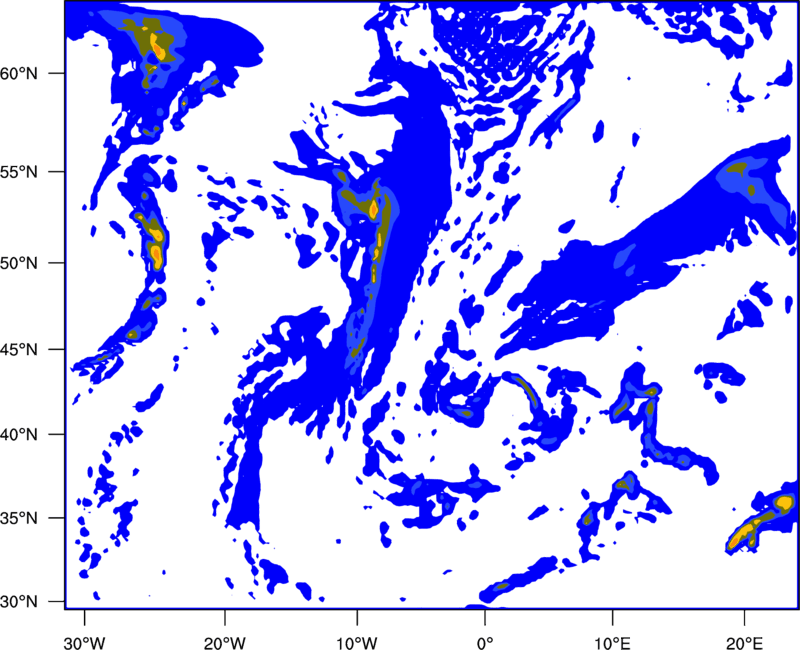Click the 55°N latitude label
This screenshot has height=650, width=800.
[18, 172]
